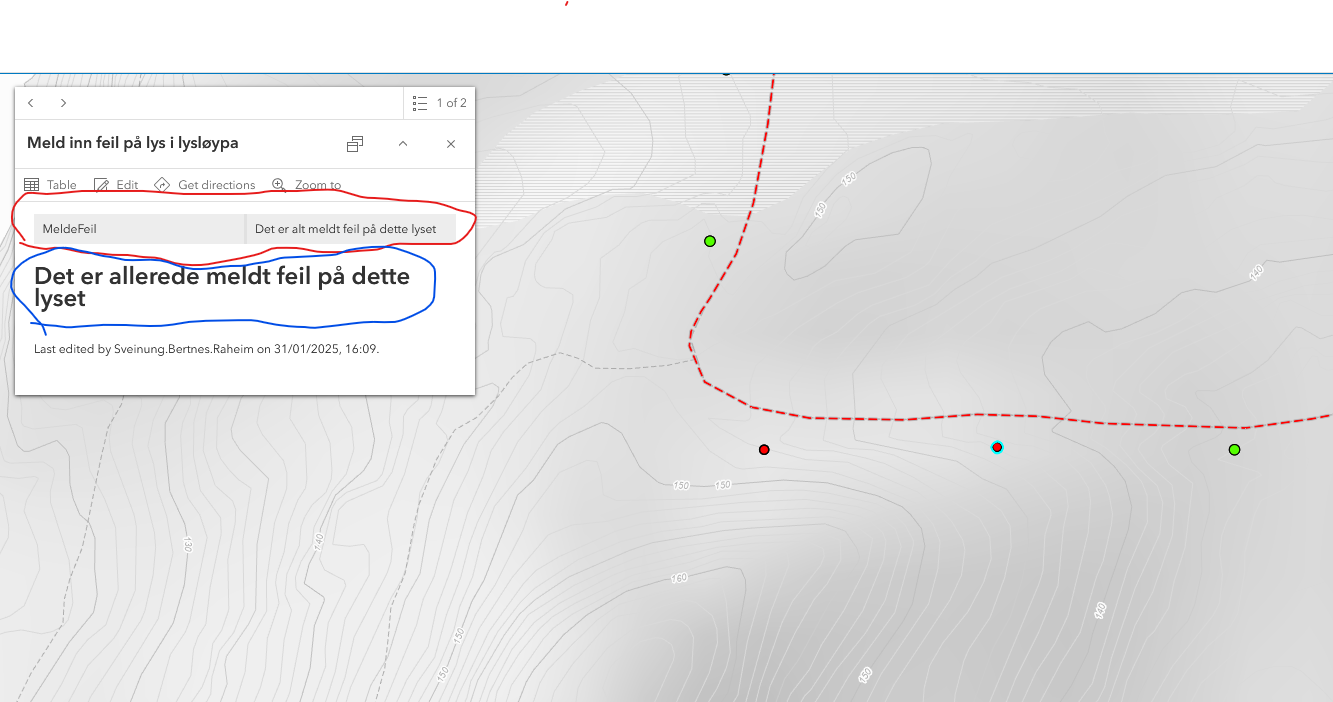Choose the 'Zoom to' toolbar action
Viewport: 1333px width, 702px height.
[x=316, y=184]
